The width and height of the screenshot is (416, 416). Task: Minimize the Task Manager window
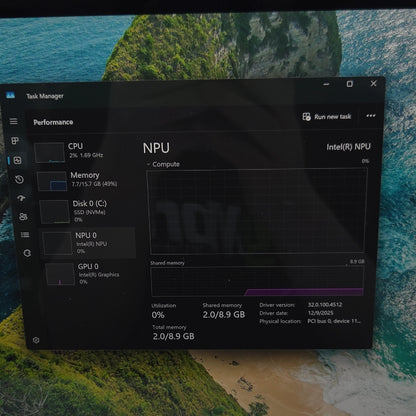pos(326,84)
